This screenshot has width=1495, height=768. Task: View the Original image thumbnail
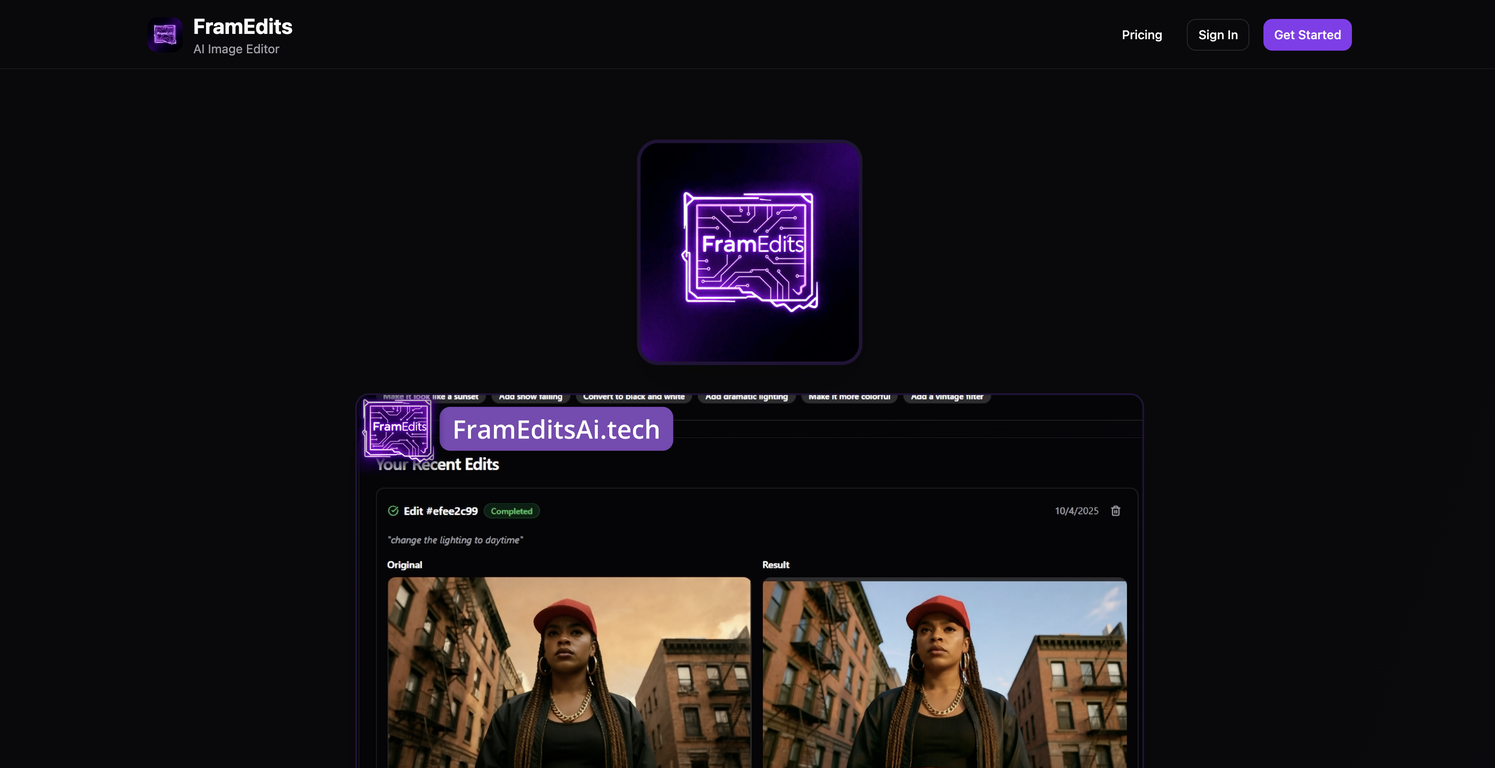568,672
